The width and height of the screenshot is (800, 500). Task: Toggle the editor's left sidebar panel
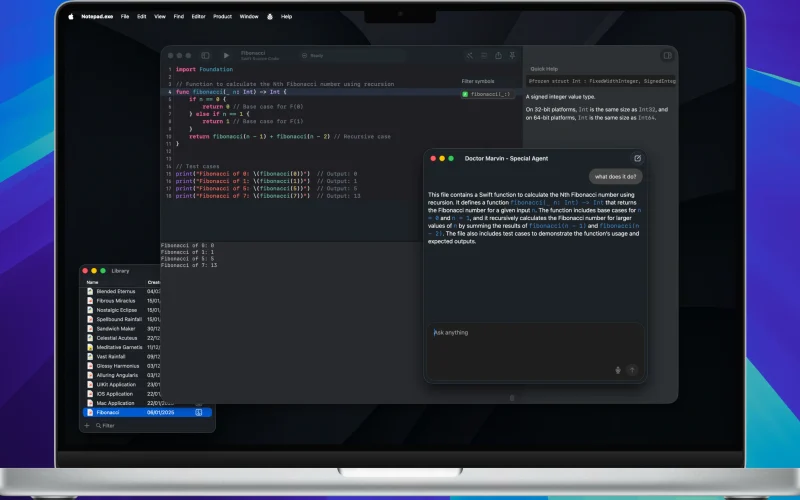coord(205,56)
